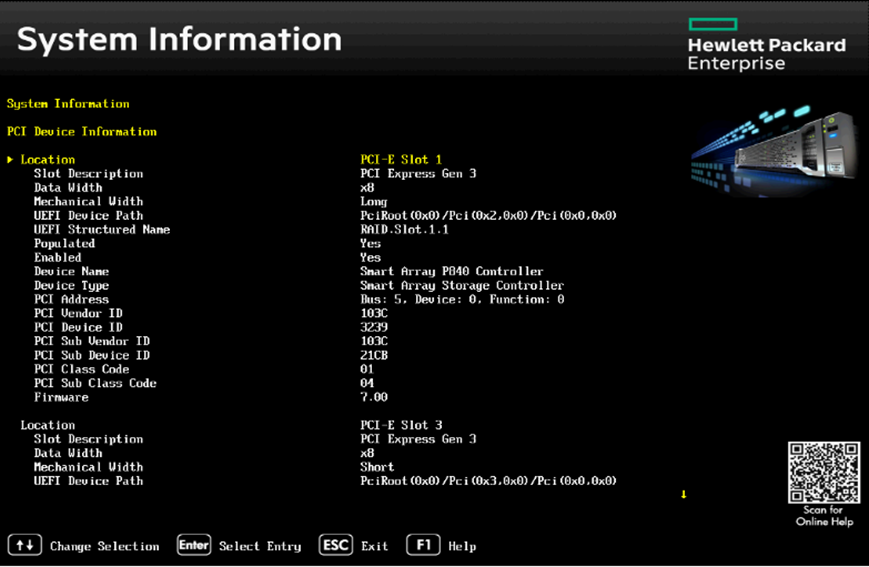869x567 pixels.
Task: Click UEFI path PciRoot(0x0)/Pci(0x2,0x0)/Pci(0x0,0x0)
Action: (x=488, y=216)
